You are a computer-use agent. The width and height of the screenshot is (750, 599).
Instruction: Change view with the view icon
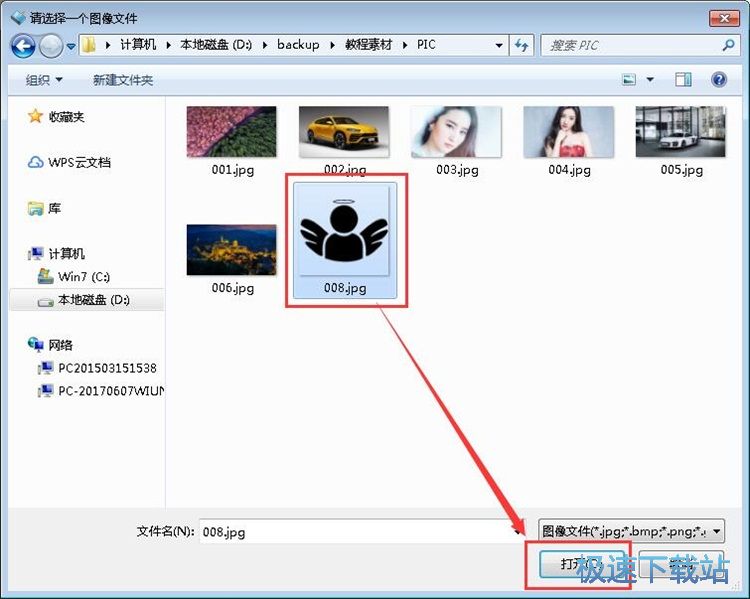coord(629,79)
